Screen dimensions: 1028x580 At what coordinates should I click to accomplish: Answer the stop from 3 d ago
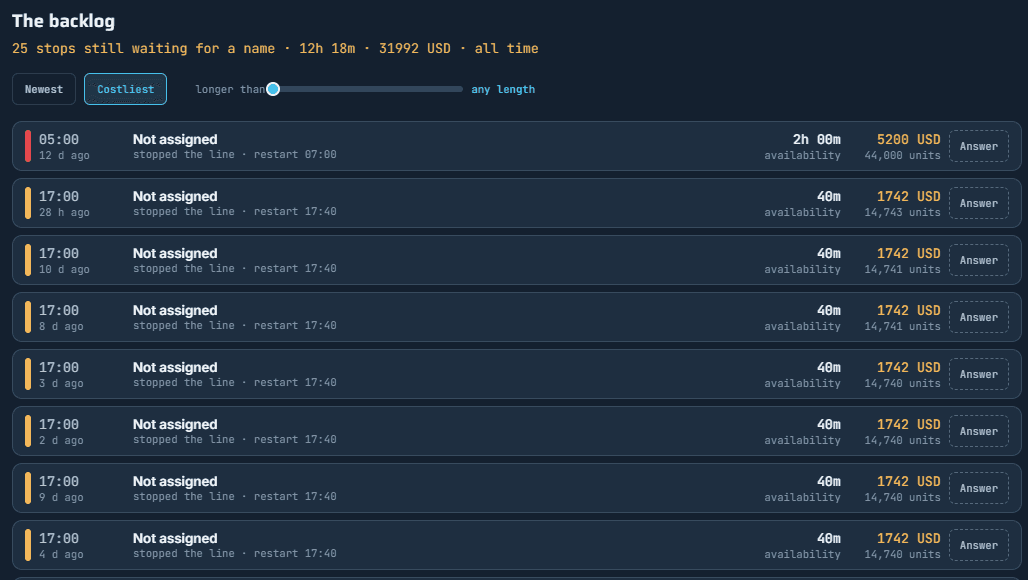(978, 374)
